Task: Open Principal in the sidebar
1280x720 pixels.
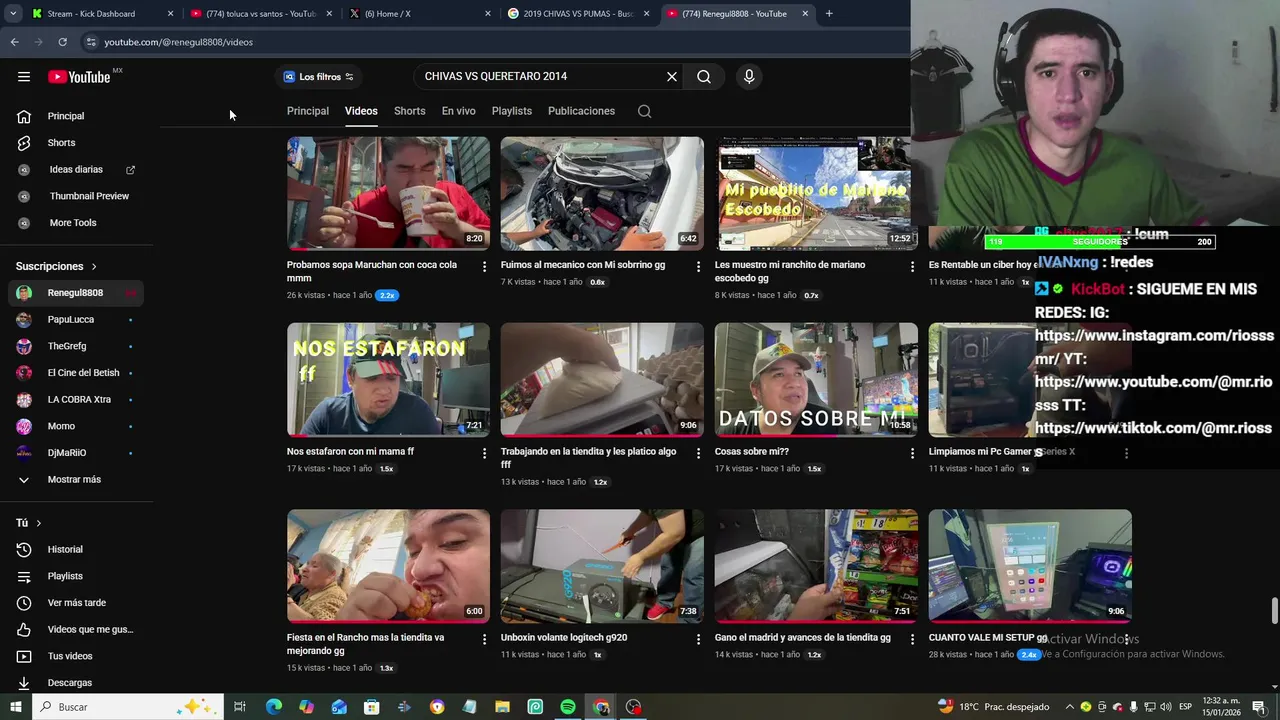Action: point(76,116)
